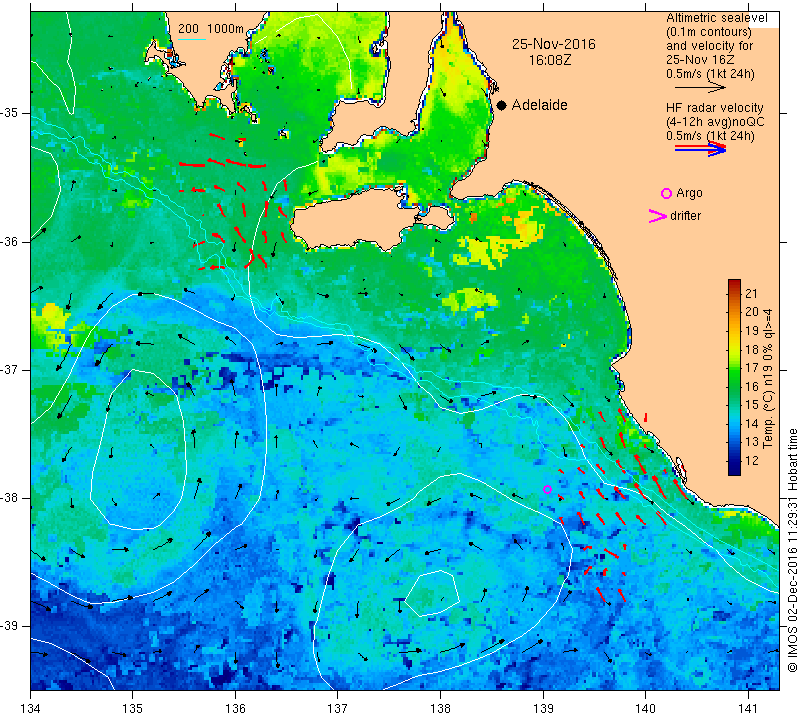Click the 135 longitude axis label

pyautogui.click(x=133, y=709)
